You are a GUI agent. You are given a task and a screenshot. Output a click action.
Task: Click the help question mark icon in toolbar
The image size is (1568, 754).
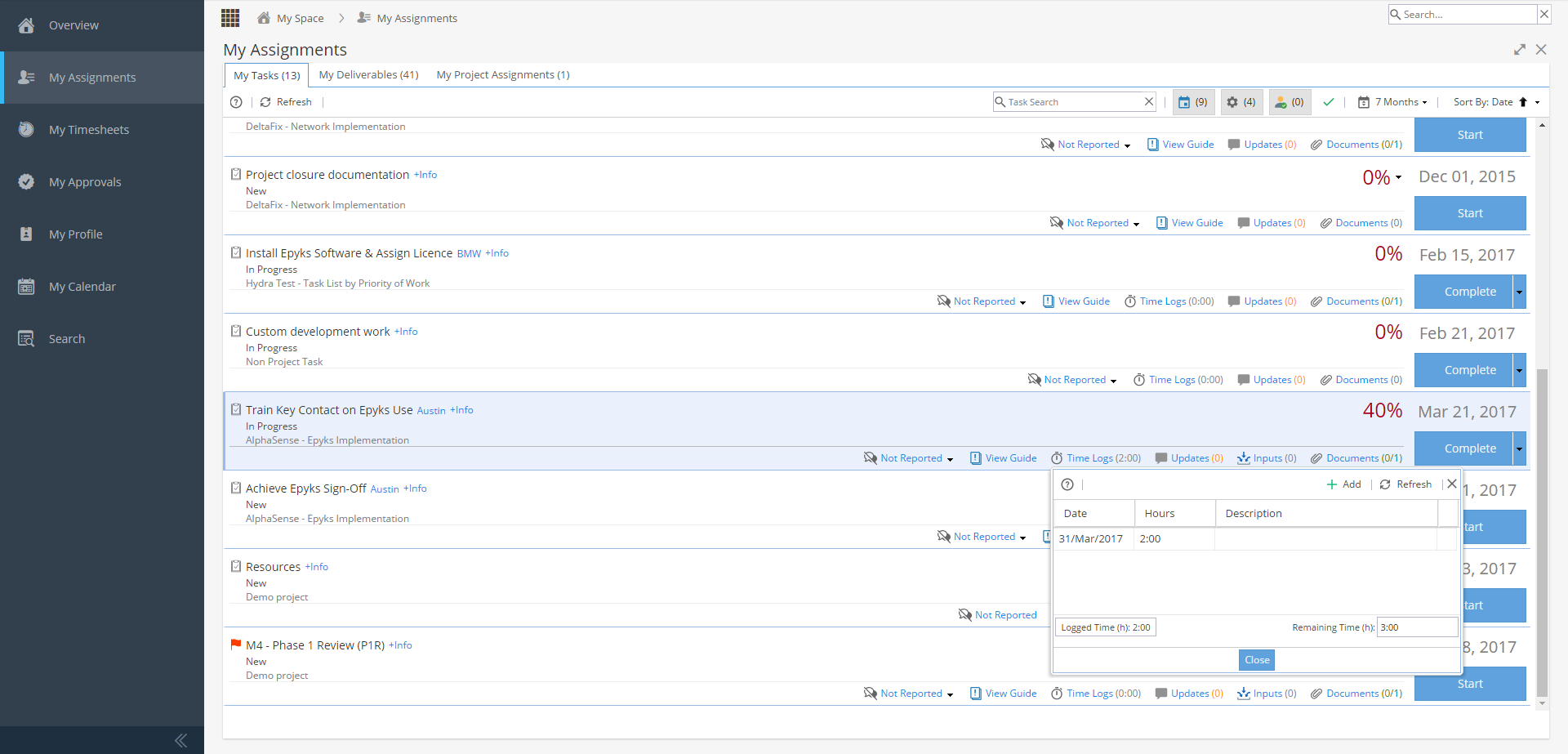(236, 102)
